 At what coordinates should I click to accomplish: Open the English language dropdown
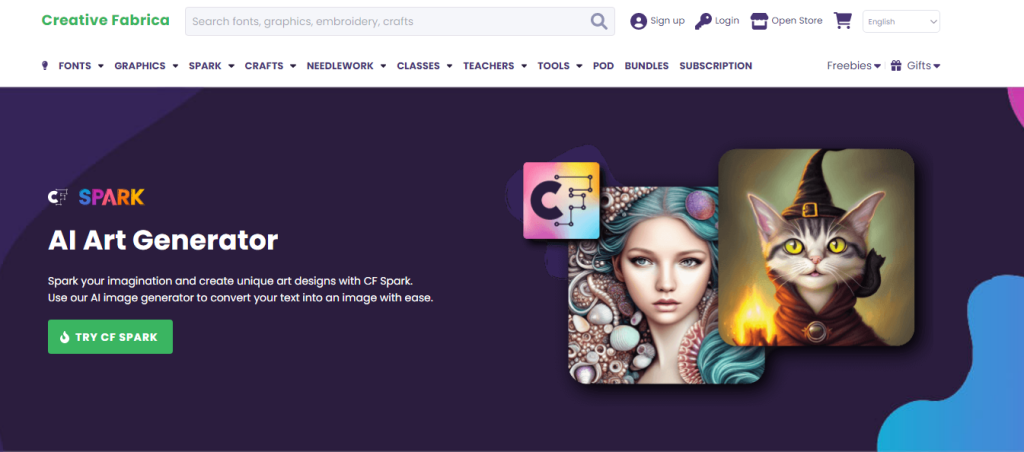901,22
